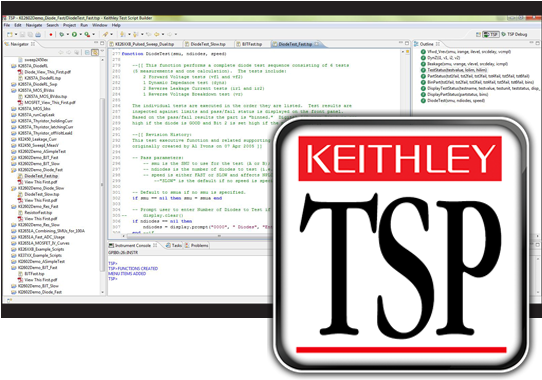Select the Instrument Console tab
Image resolution: width=542 pixels, height=380 pixels.
133,245
